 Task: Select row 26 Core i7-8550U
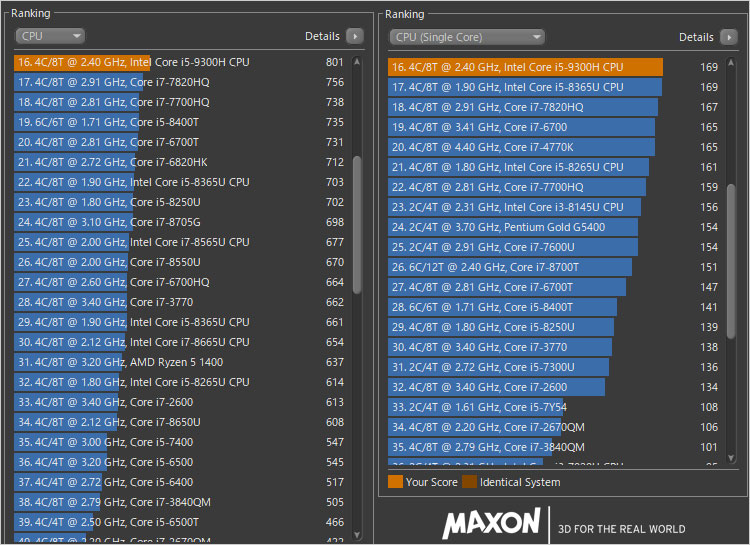pos(180,262)
